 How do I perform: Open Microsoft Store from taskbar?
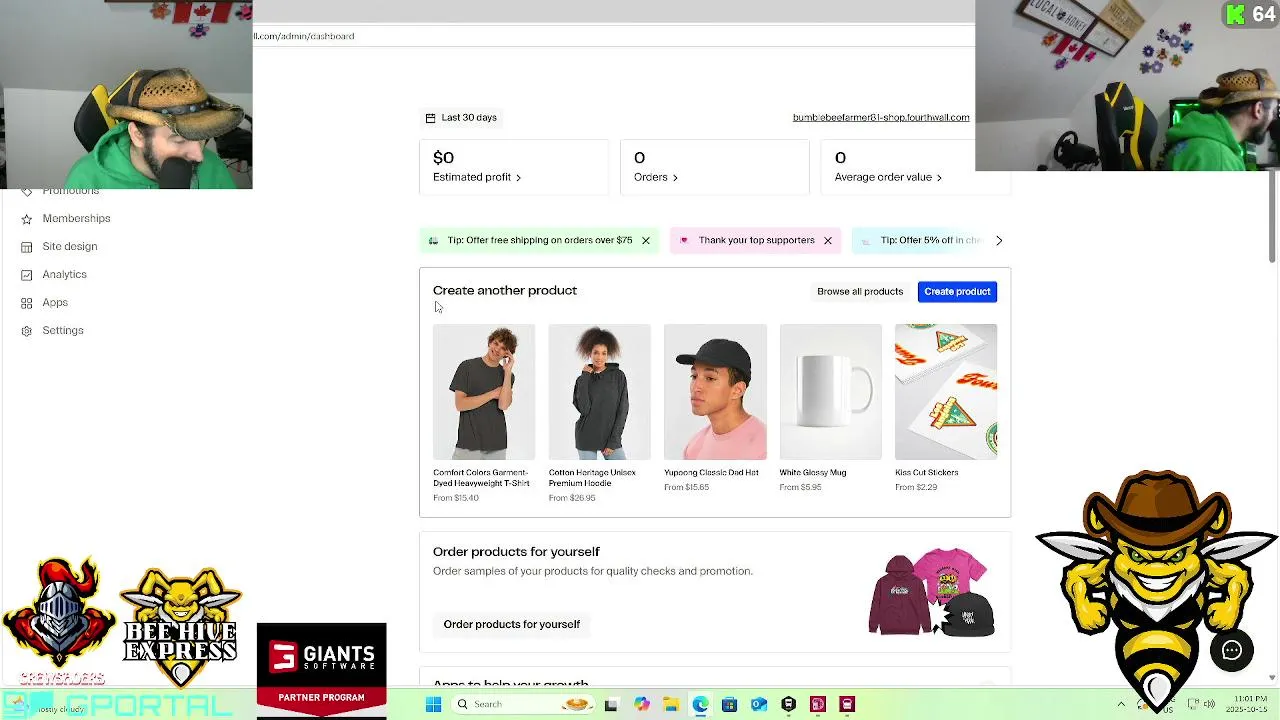click(729, 704)
